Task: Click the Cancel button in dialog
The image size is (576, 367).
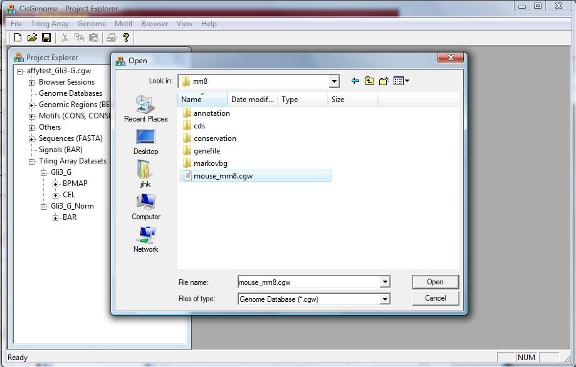Action: [435, 298]
